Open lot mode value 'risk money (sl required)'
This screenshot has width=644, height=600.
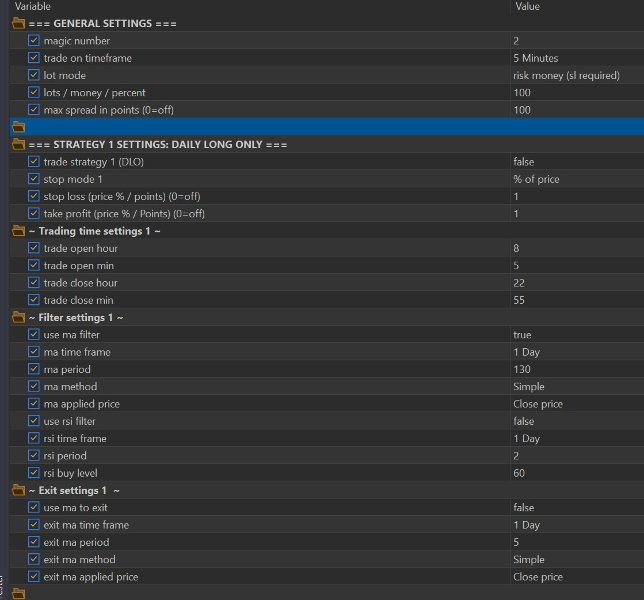pyautogui.click(x=566, y=76)
